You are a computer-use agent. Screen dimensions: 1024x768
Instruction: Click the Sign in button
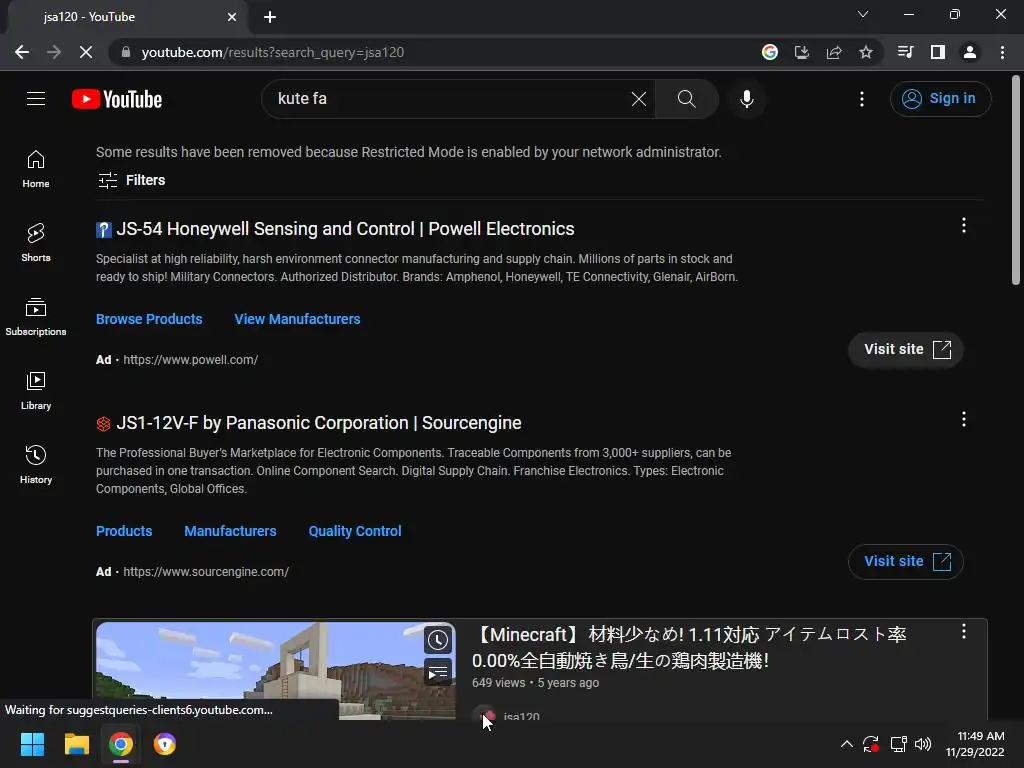pos(940,99)
